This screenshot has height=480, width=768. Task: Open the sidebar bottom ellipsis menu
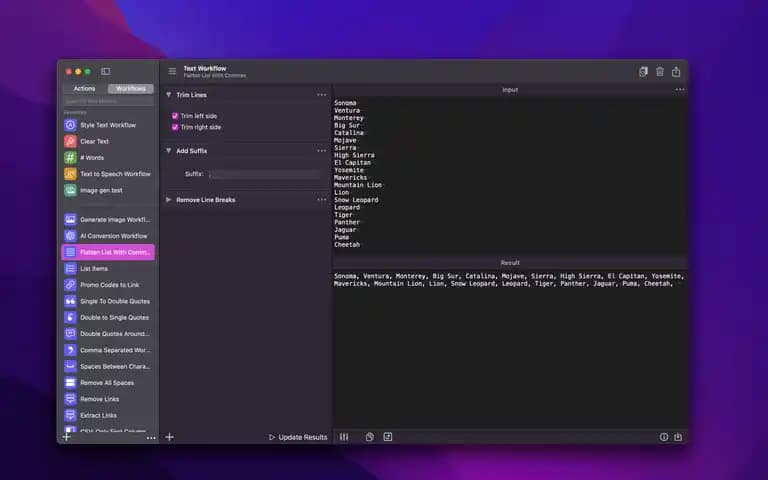point(151,438)
